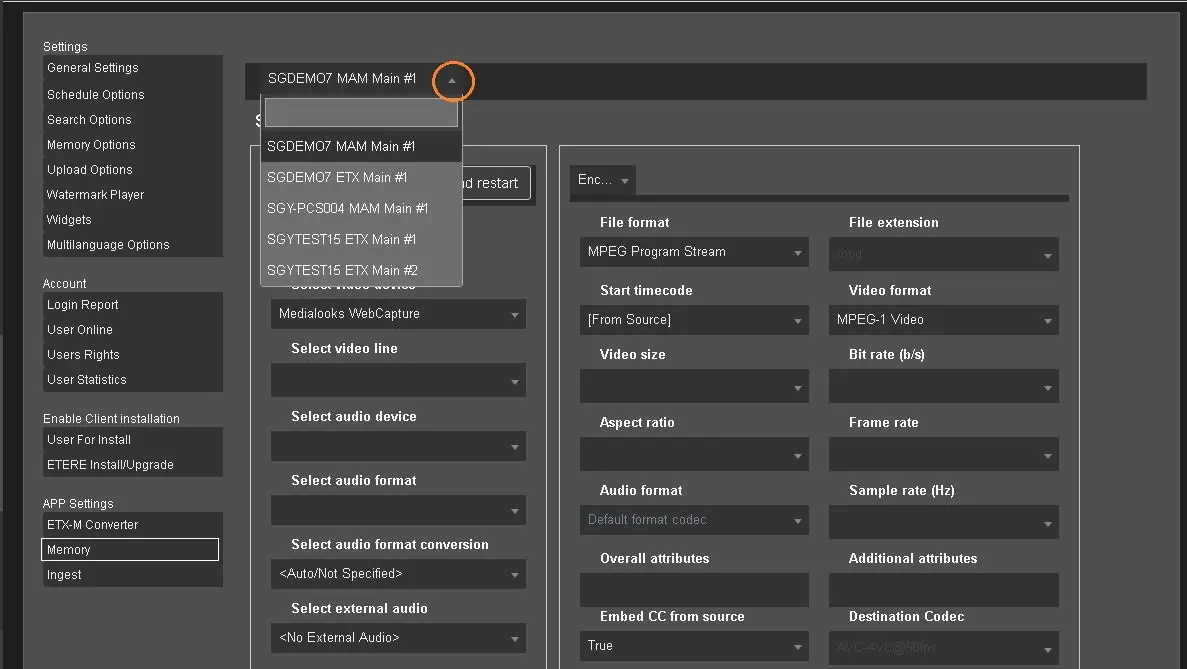Open Multilanguage Options page
Screen dimensions: 1187x669
tap(108, 245)
